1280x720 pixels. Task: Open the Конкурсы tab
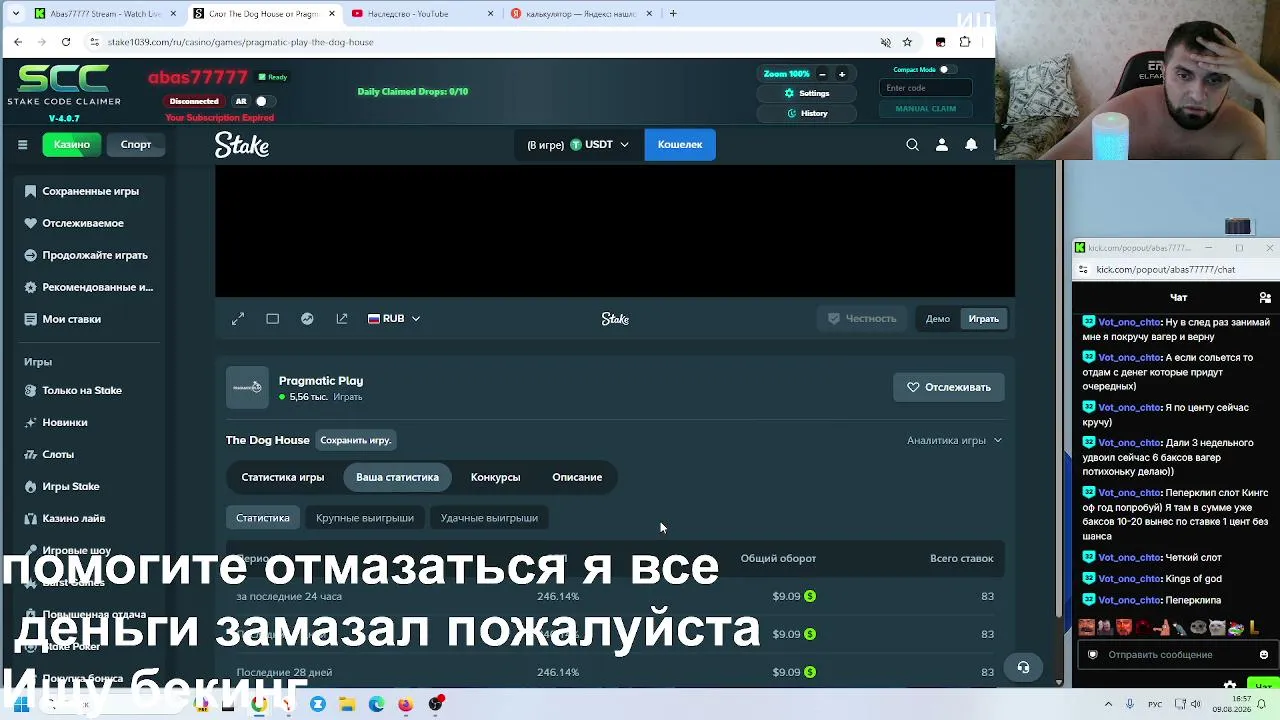click(x=495, y=477)
